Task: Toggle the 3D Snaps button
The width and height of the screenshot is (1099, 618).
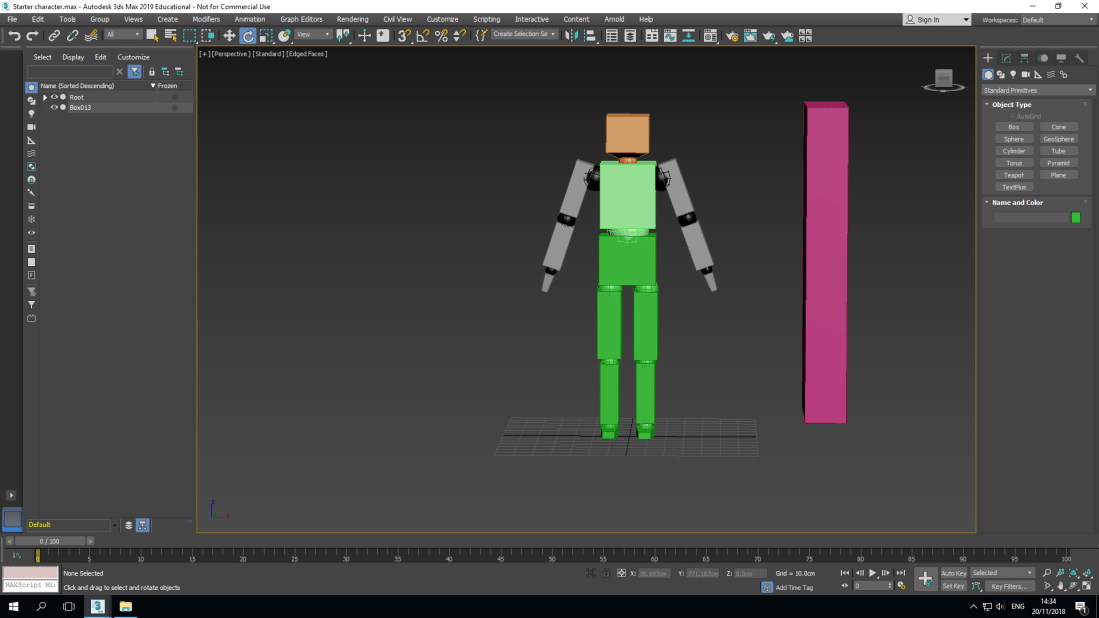Action: (x=403, y=35)
